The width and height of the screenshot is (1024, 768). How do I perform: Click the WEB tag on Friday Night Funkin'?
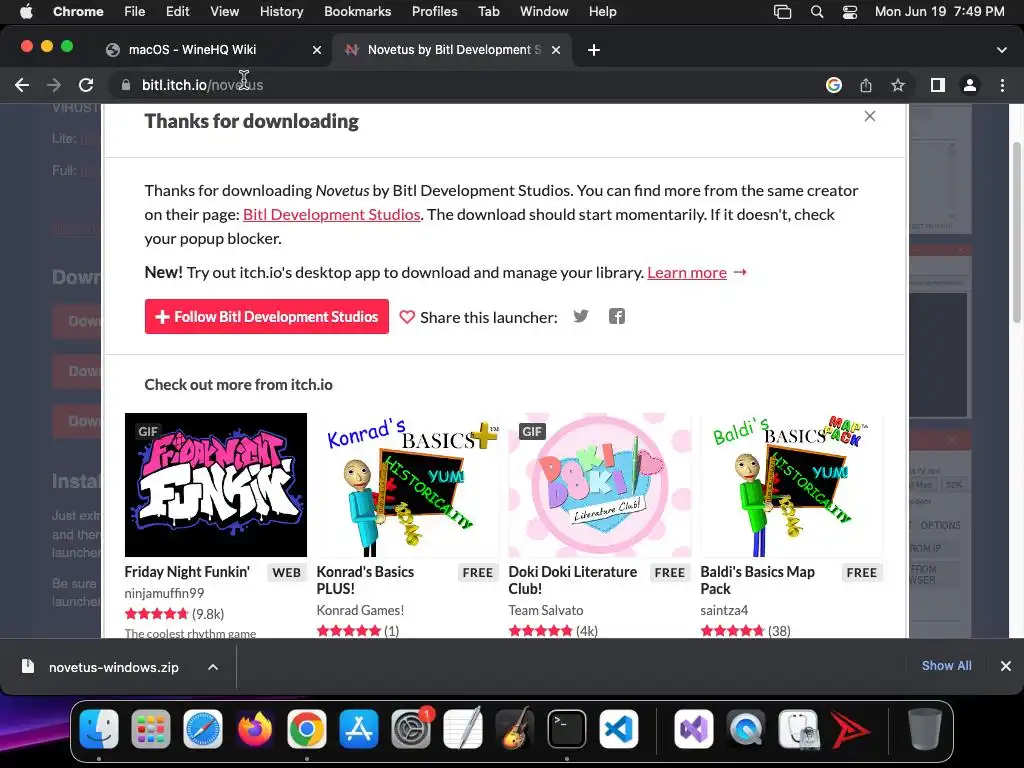point(286,573)
